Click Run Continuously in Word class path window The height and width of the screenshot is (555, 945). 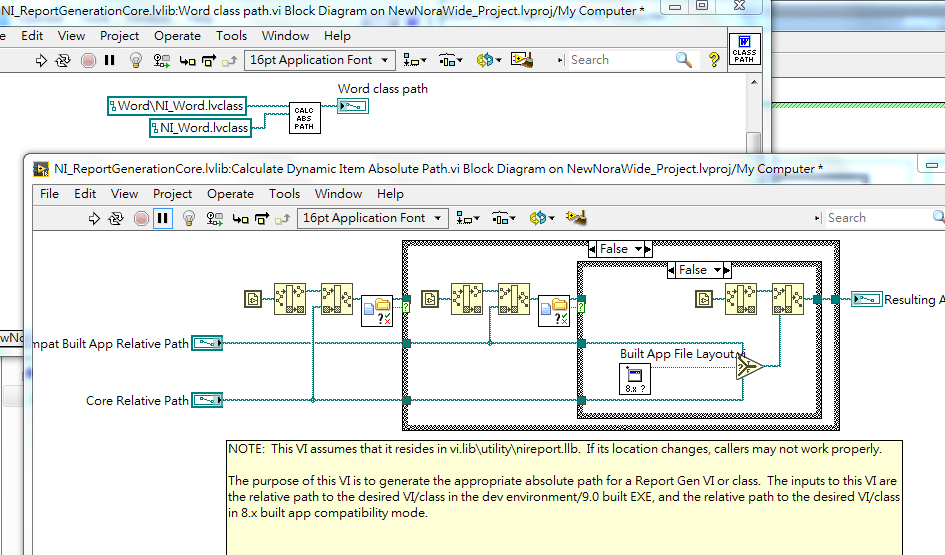pos(63,60)
